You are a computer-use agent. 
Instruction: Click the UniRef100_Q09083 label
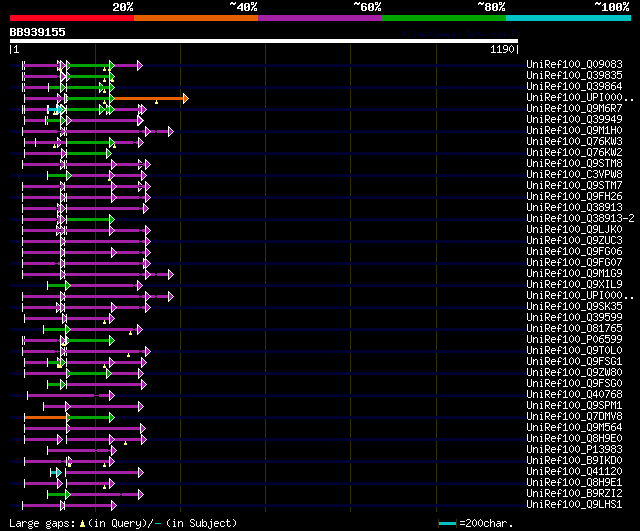574,64
